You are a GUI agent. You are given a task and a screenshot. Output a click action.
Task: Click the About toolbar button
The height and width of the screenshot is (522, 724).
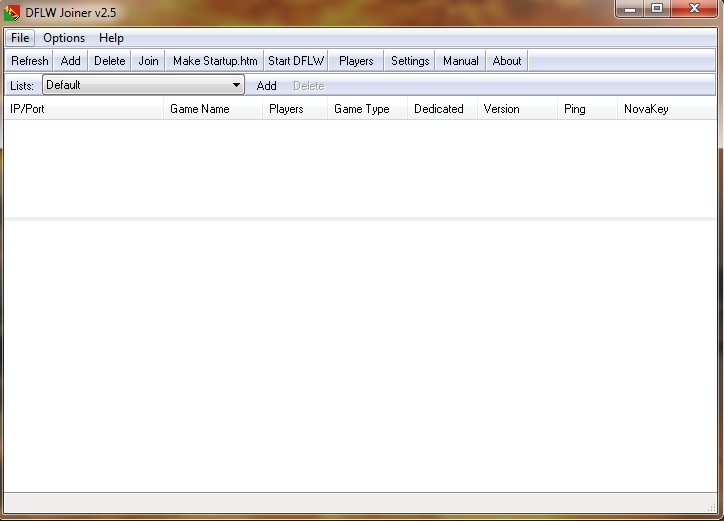point(507,61)
